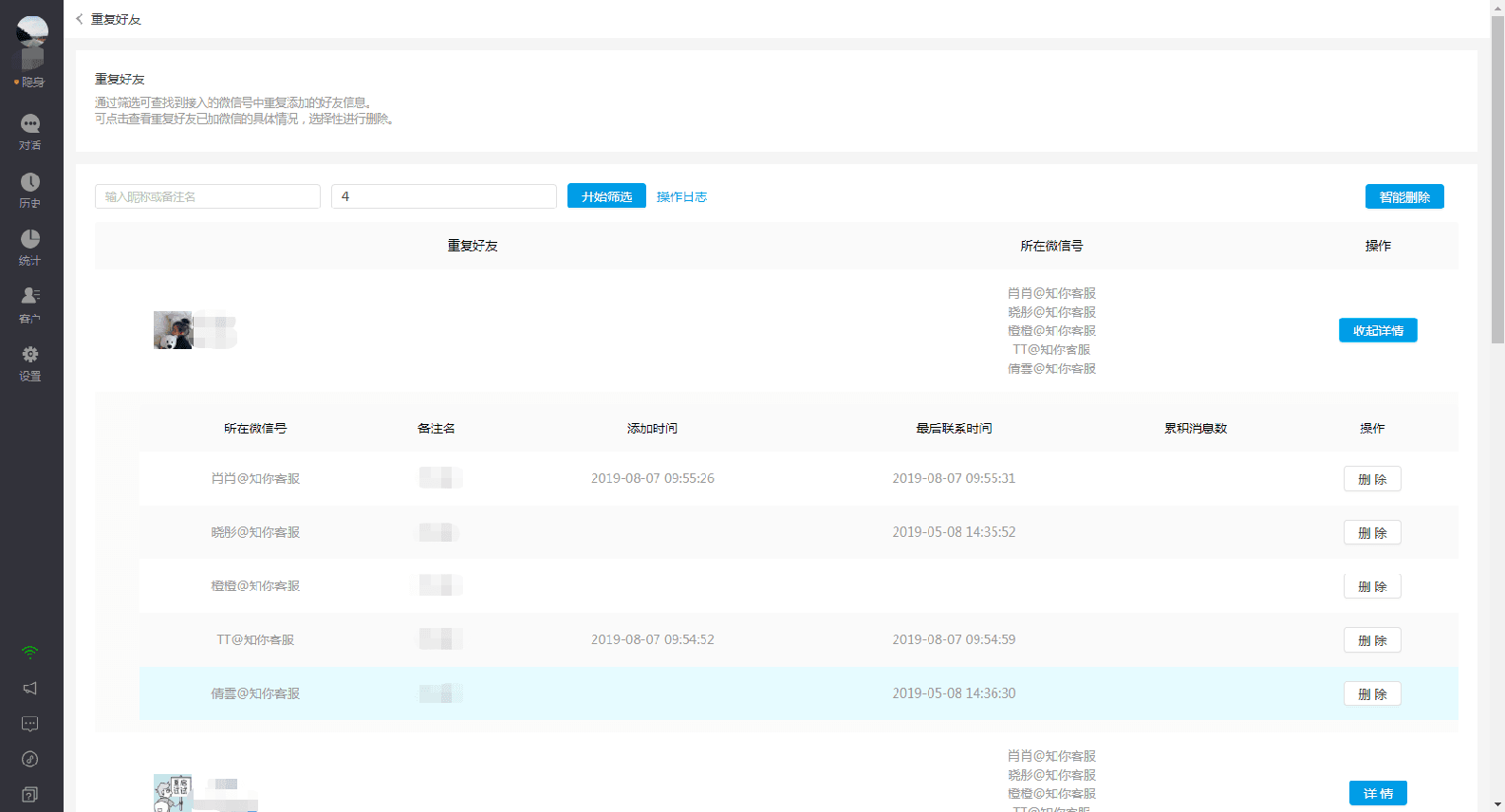Click the duplicate count field showing 4
This screenshot has height=812, width=1505.
444,196
